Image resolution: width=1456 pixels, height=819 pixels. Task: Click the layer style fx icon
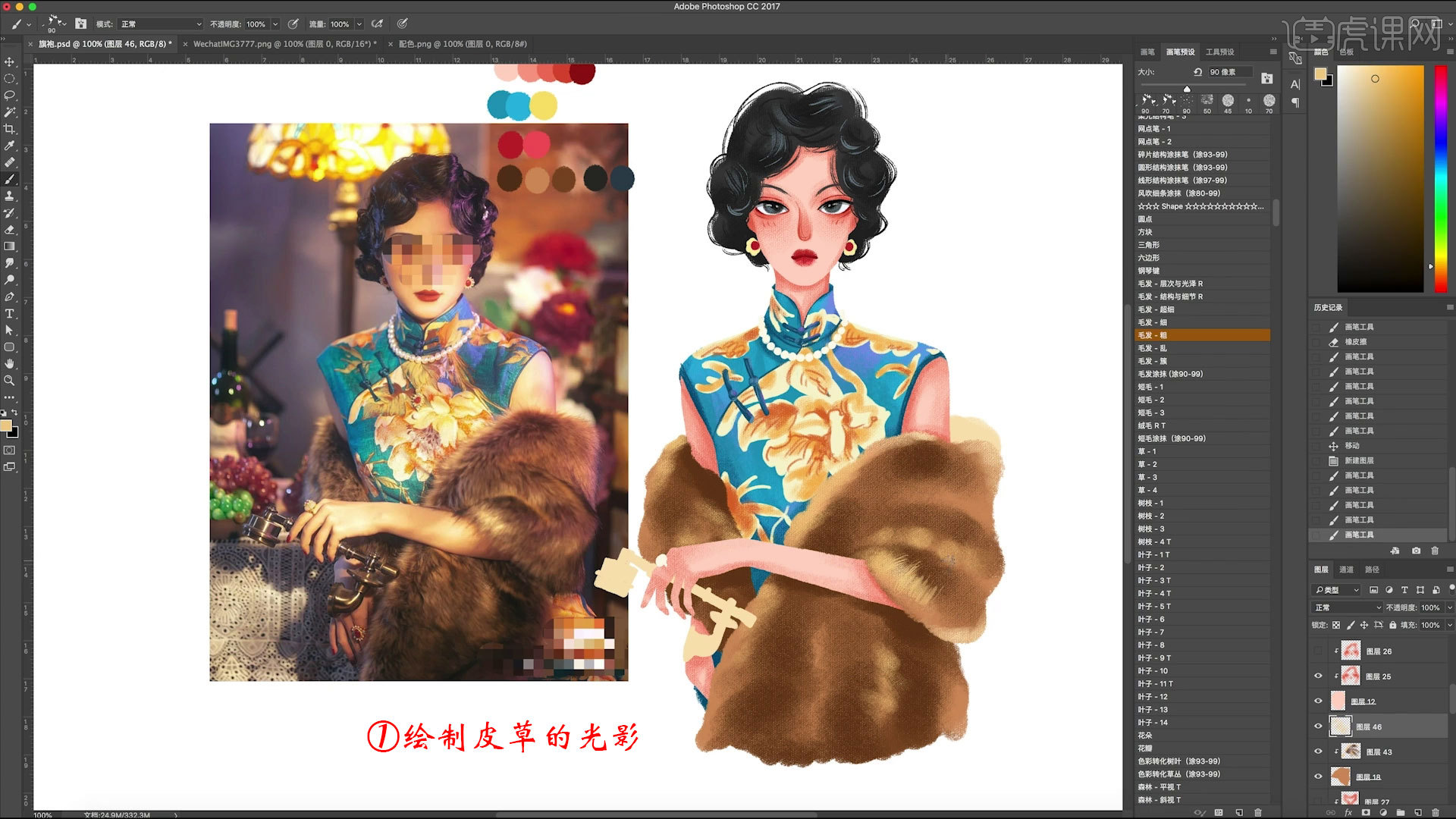(1348, 812)
